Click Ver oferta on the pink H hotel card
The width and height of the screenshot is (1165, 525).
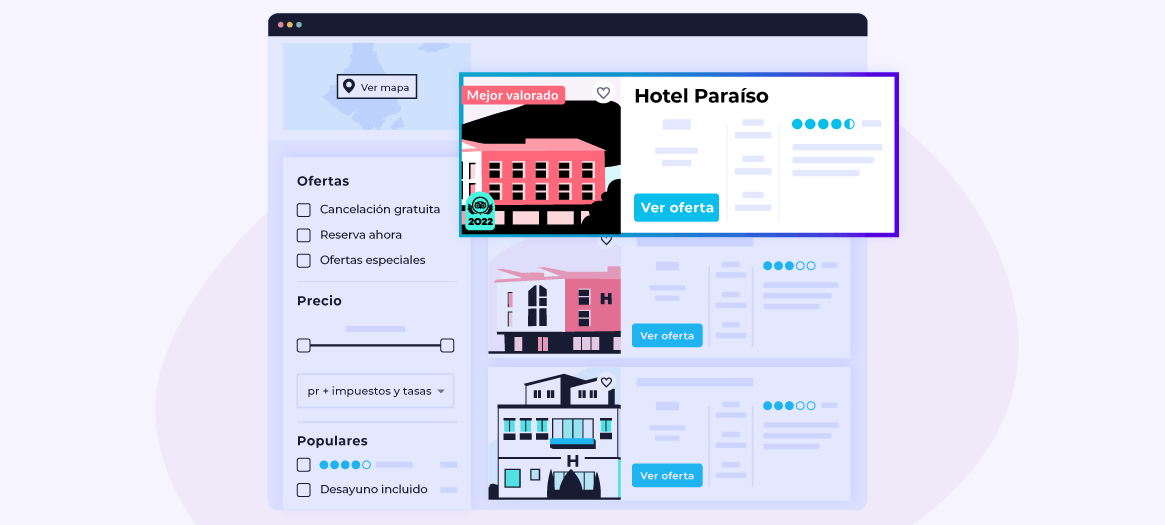click(x=667, y=336)
